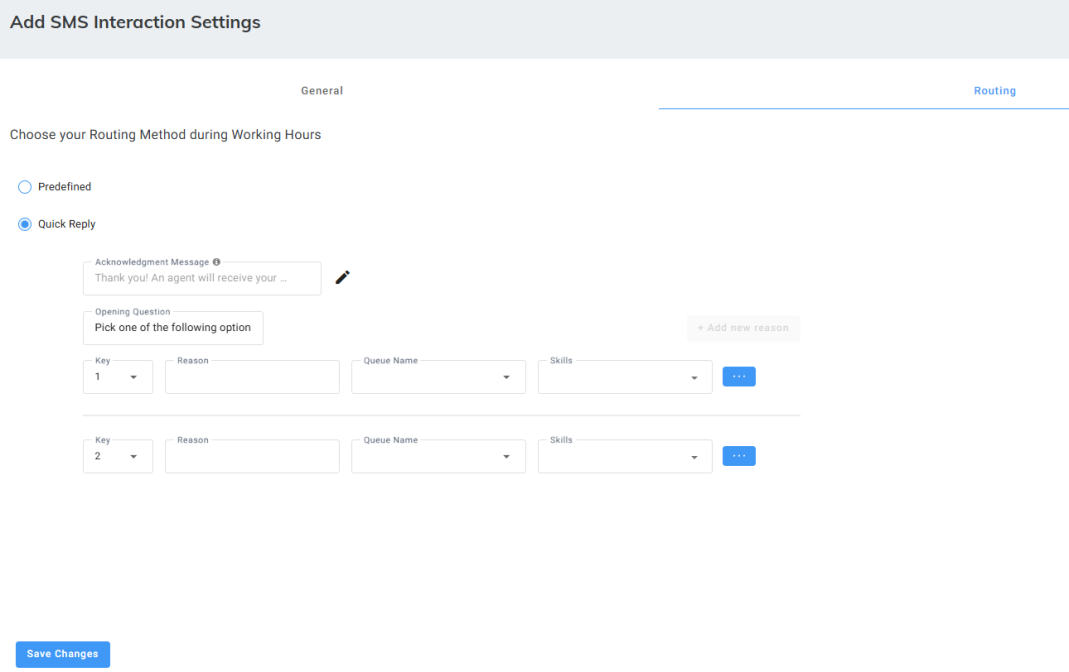Click the Save Changes button
The width and height of the screenshot is (1069, 672).
point(63,654)
